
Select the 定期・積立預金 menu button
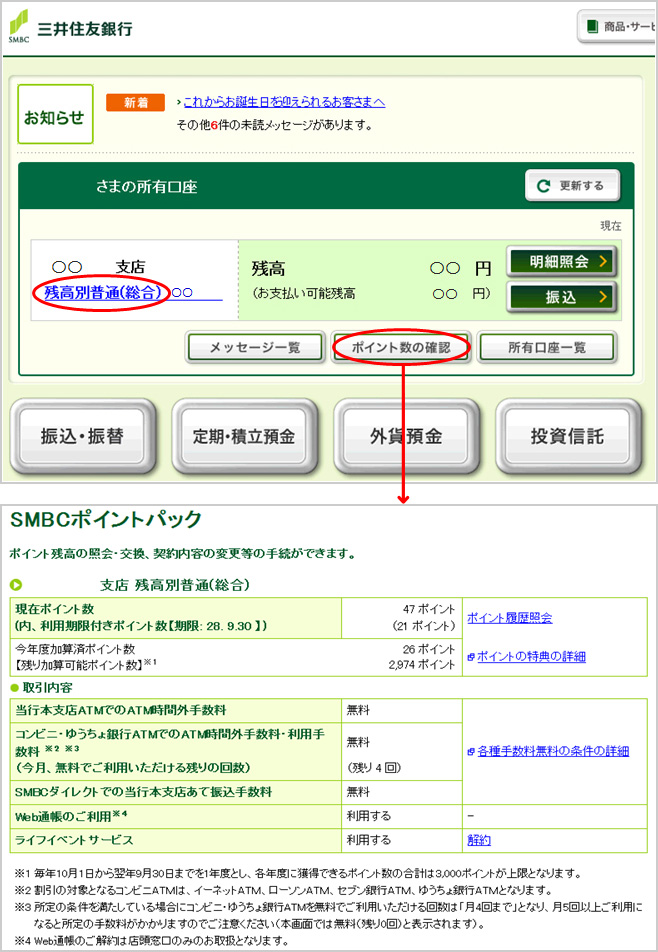tap(245, 436)
